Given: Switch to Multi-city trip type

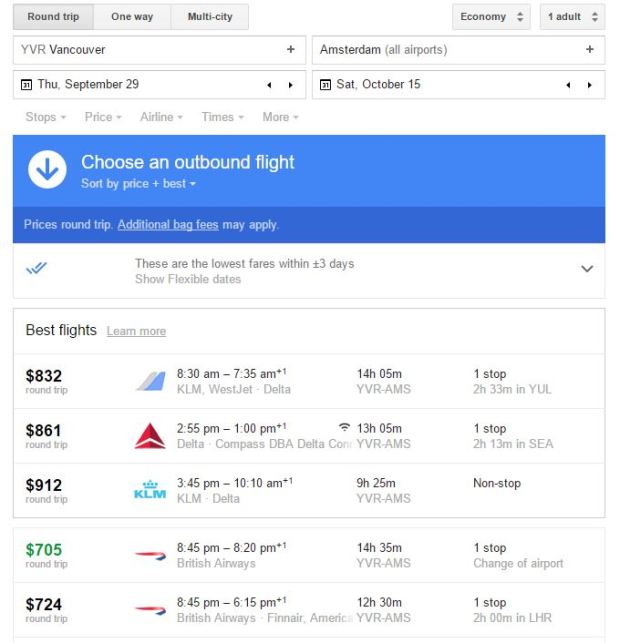Looking at the screenshot, I should point(210,17).
